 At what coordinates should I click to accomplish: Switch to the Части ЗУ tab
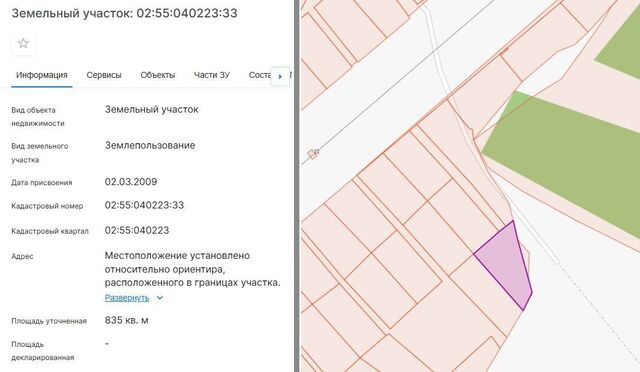pyautogui.click(x=211, y=75)
